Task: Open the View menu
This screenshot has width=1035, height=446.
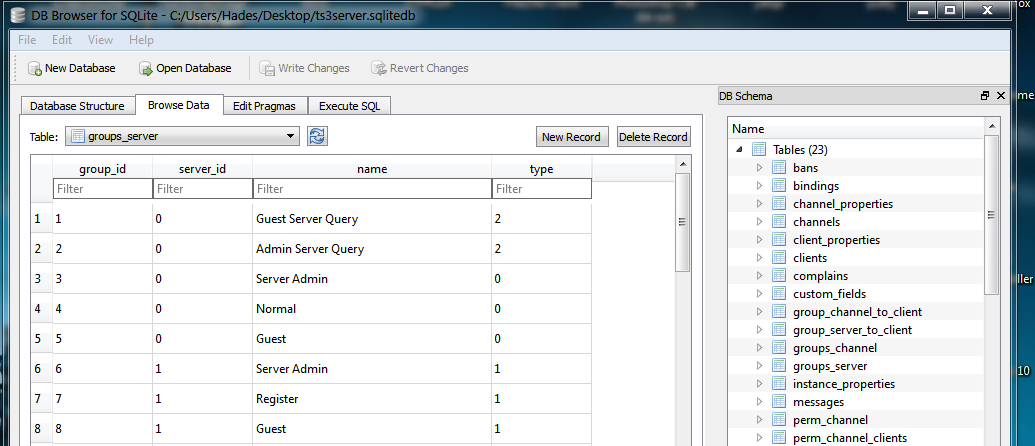Action: click(100, 40)
